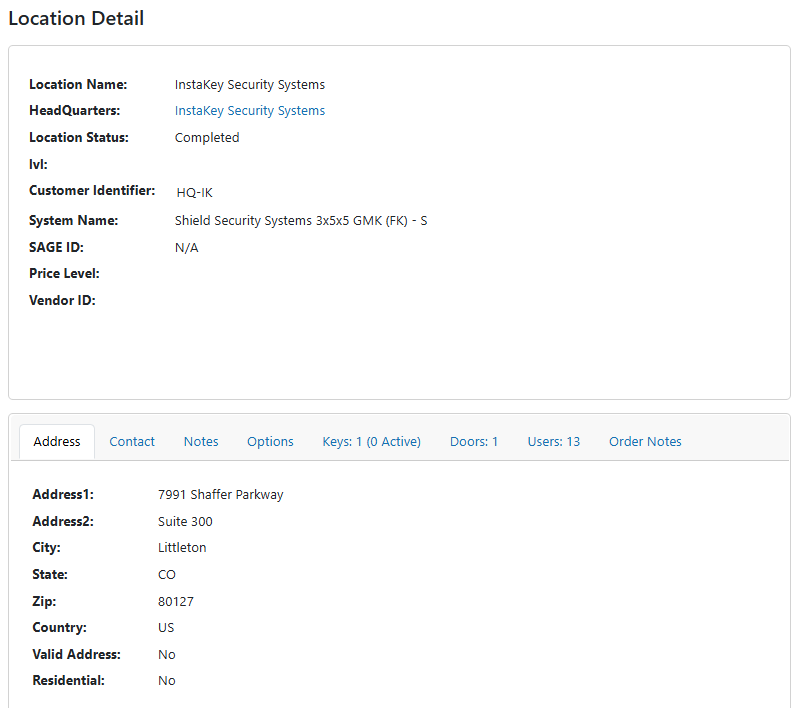This screenshot has width=802, height=708.
Task: Switch to the Users: 13 tab
Action: [553, 441]
